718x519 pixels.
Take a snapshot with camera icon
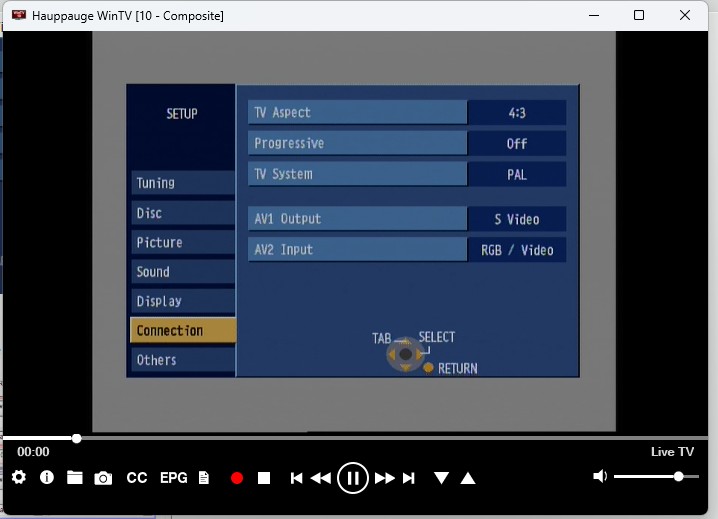103,478
